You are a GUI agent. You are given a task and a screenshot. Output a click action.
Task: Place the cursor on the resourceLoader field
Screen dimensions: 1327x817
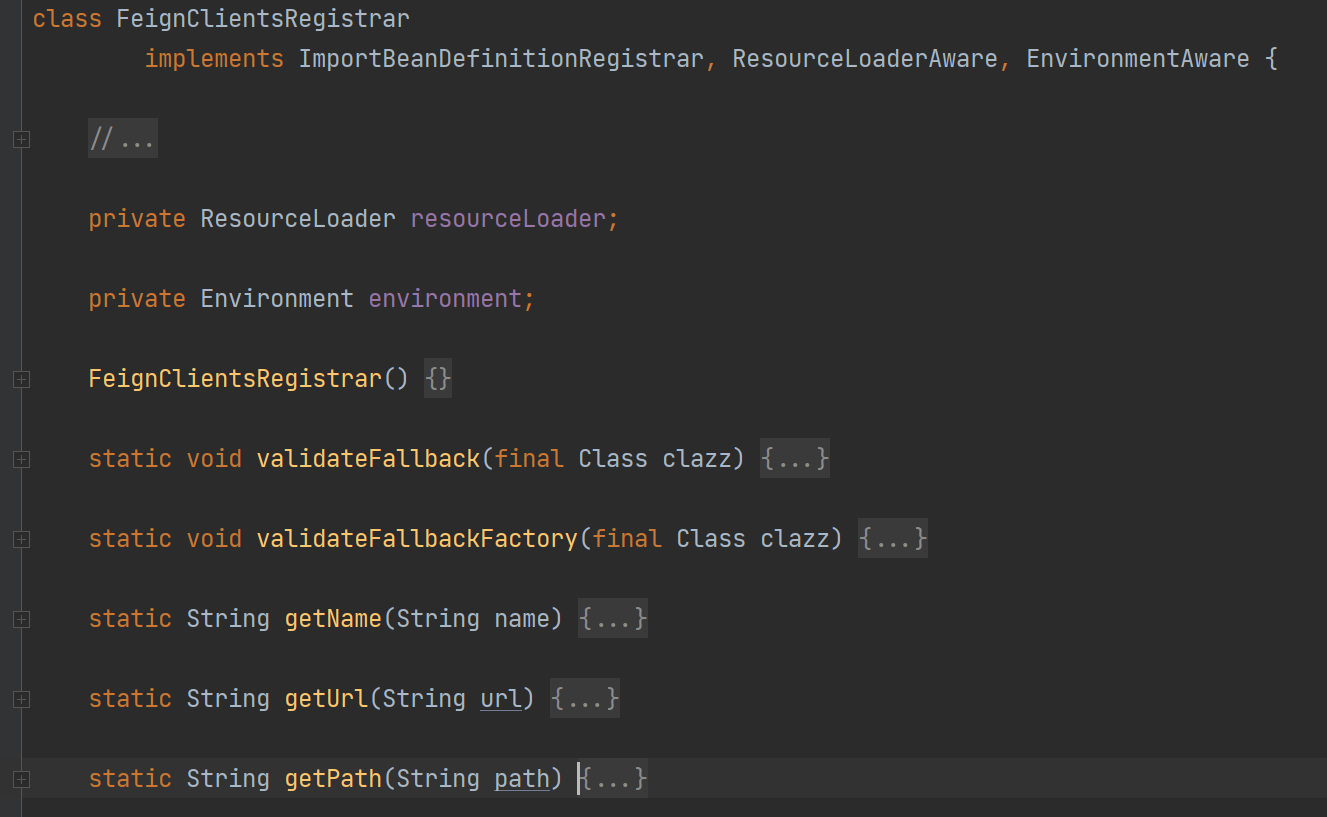(507, 219)
